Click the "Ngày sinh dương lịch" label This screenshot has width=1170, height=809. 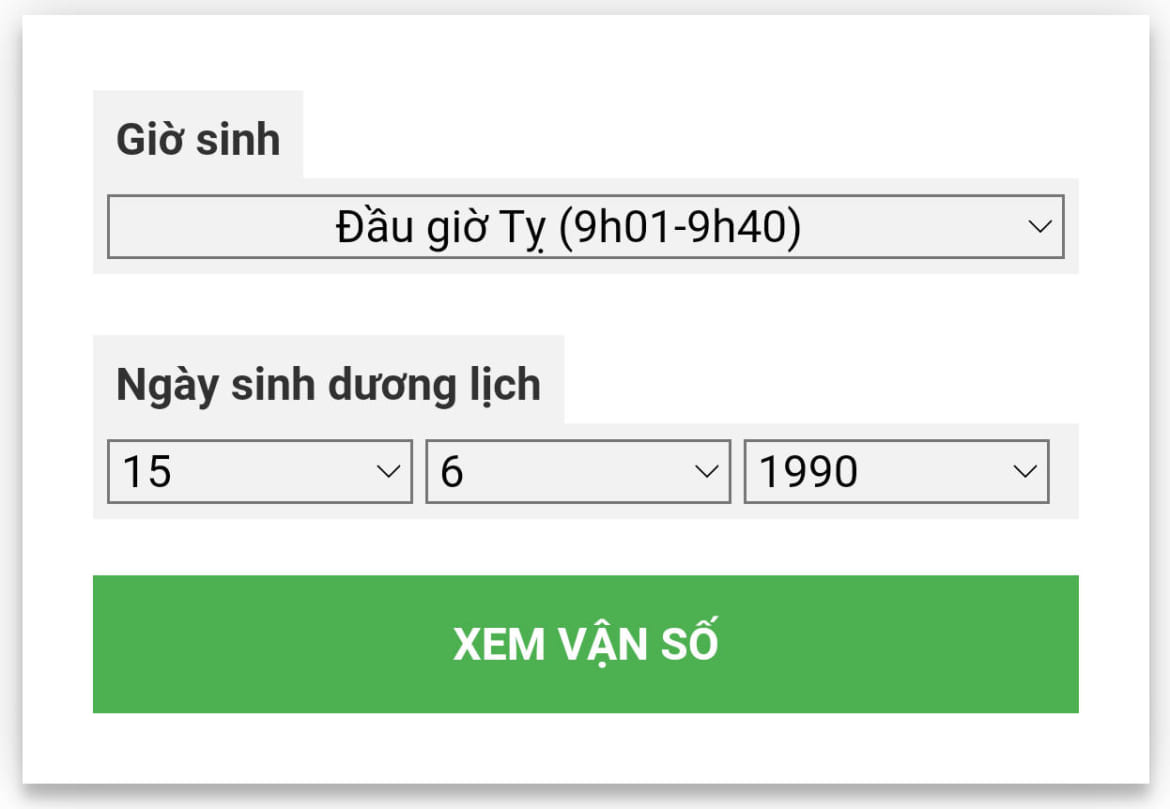(328, 384)
